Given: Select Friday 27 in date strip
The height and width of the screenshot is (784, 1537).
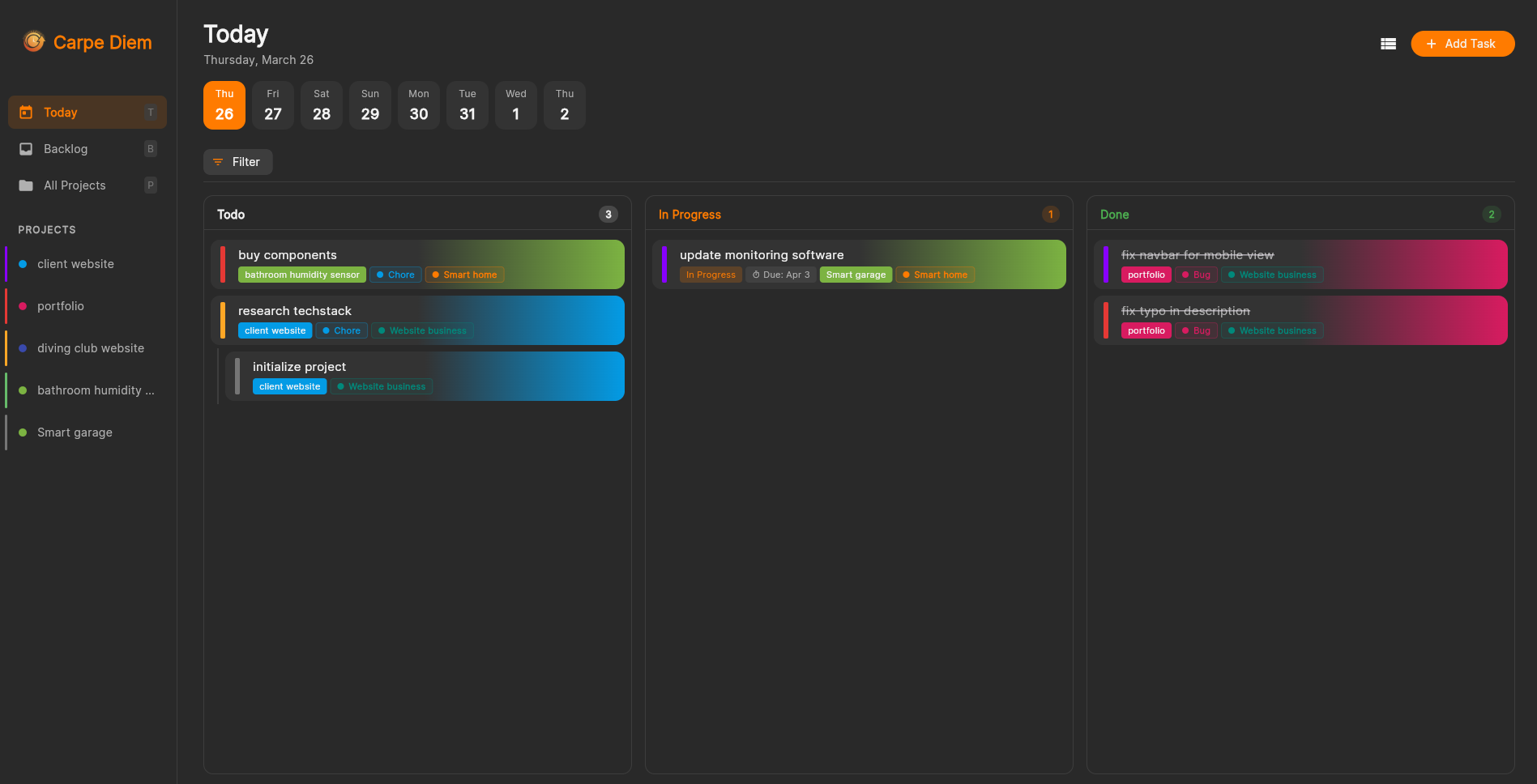Looking at the screenshot, I should pos(273,105).
